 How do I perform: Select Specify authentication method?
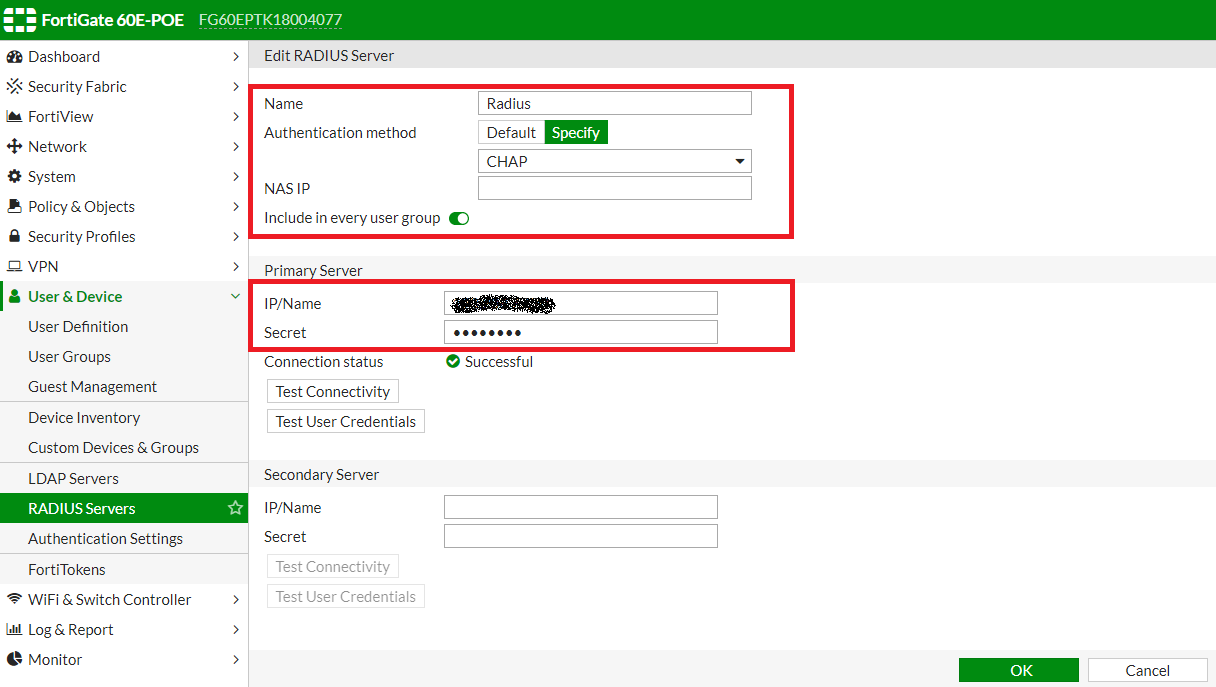tap(576, 132)
